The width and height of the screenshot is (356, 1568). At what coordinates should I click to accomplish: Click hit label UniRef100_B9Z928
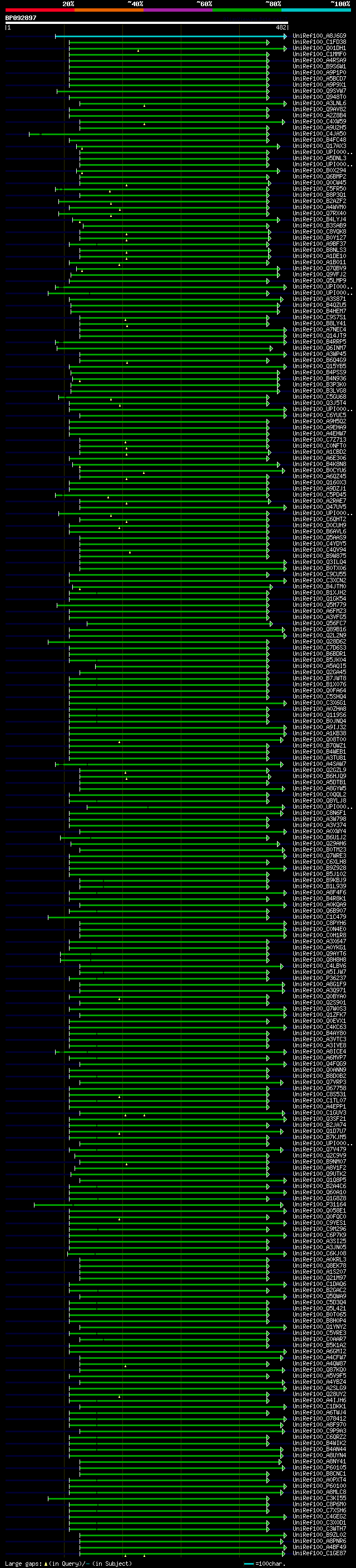319,868
